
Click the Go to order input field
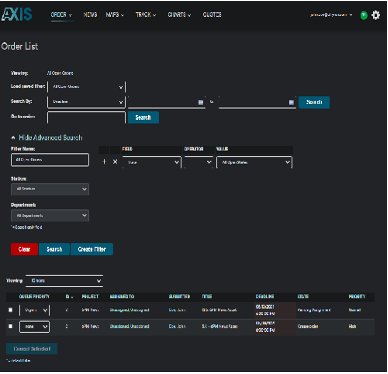[86, 117]
